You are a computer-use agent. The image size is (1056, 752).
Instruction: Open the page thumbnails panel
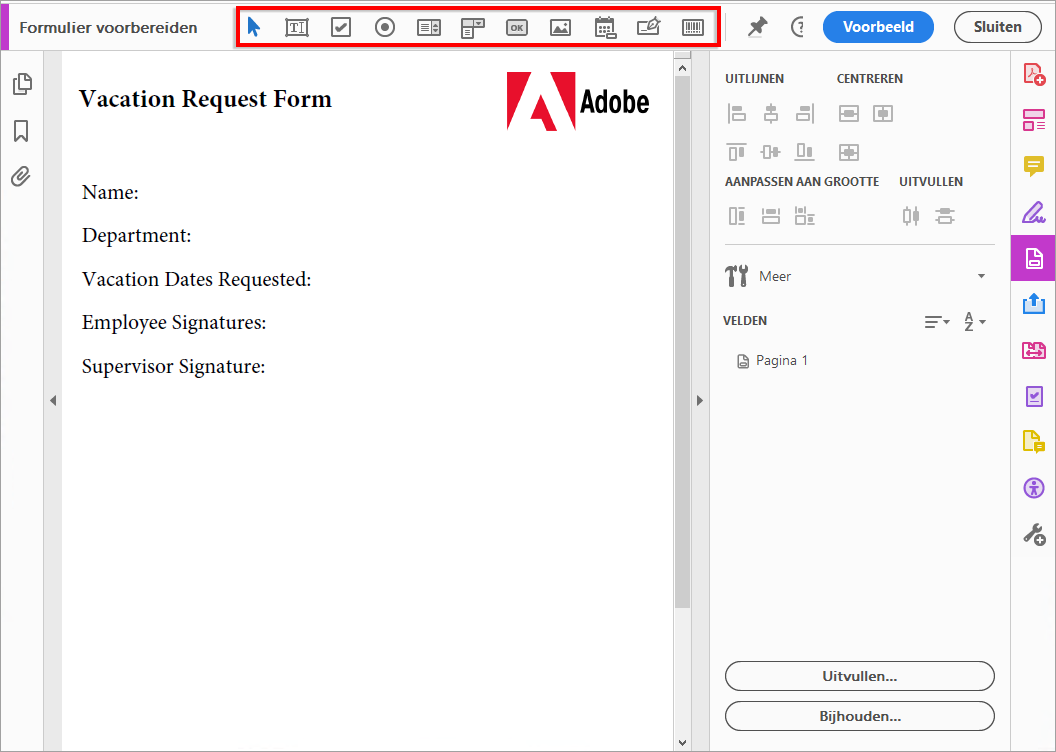[x=22, y=85]
